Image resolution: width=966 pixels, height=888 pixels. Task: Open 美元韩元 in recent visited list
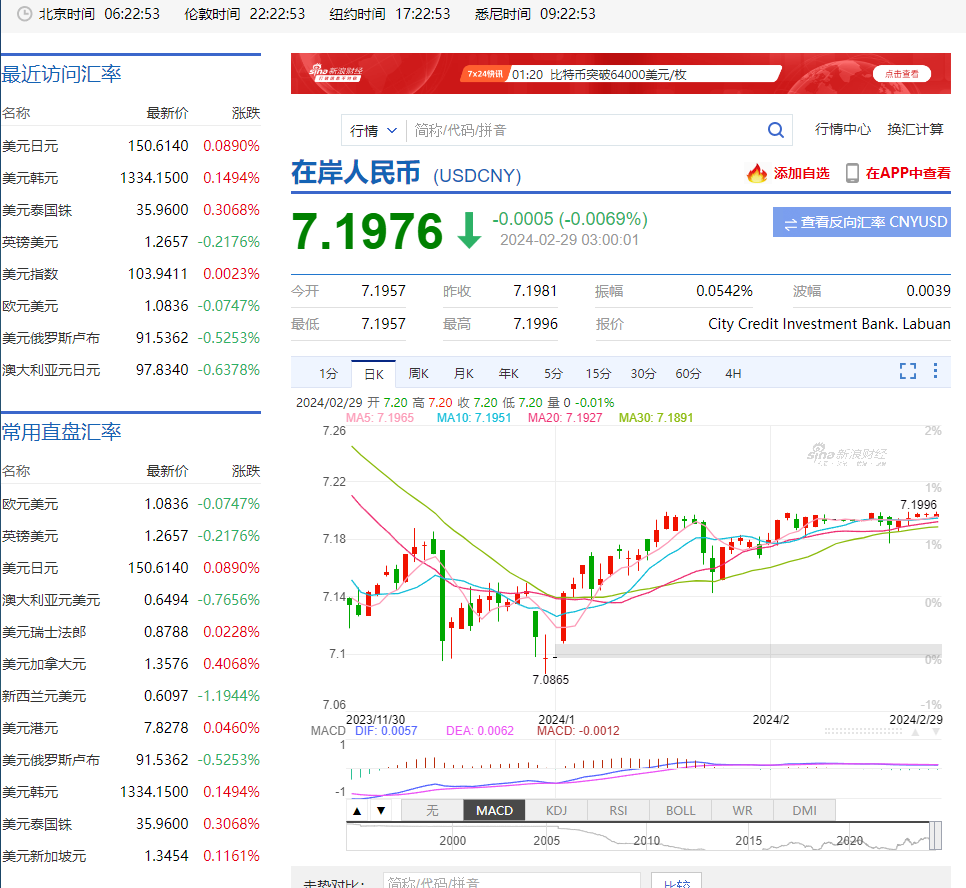(x=30, y=178)
